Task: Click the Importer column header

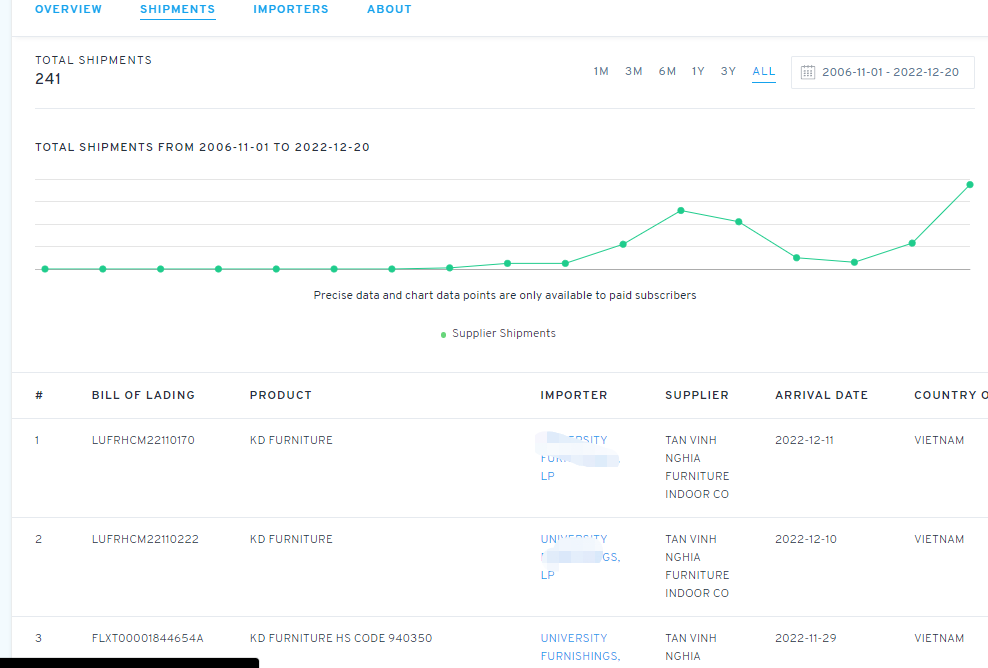Action: (573, 395)
